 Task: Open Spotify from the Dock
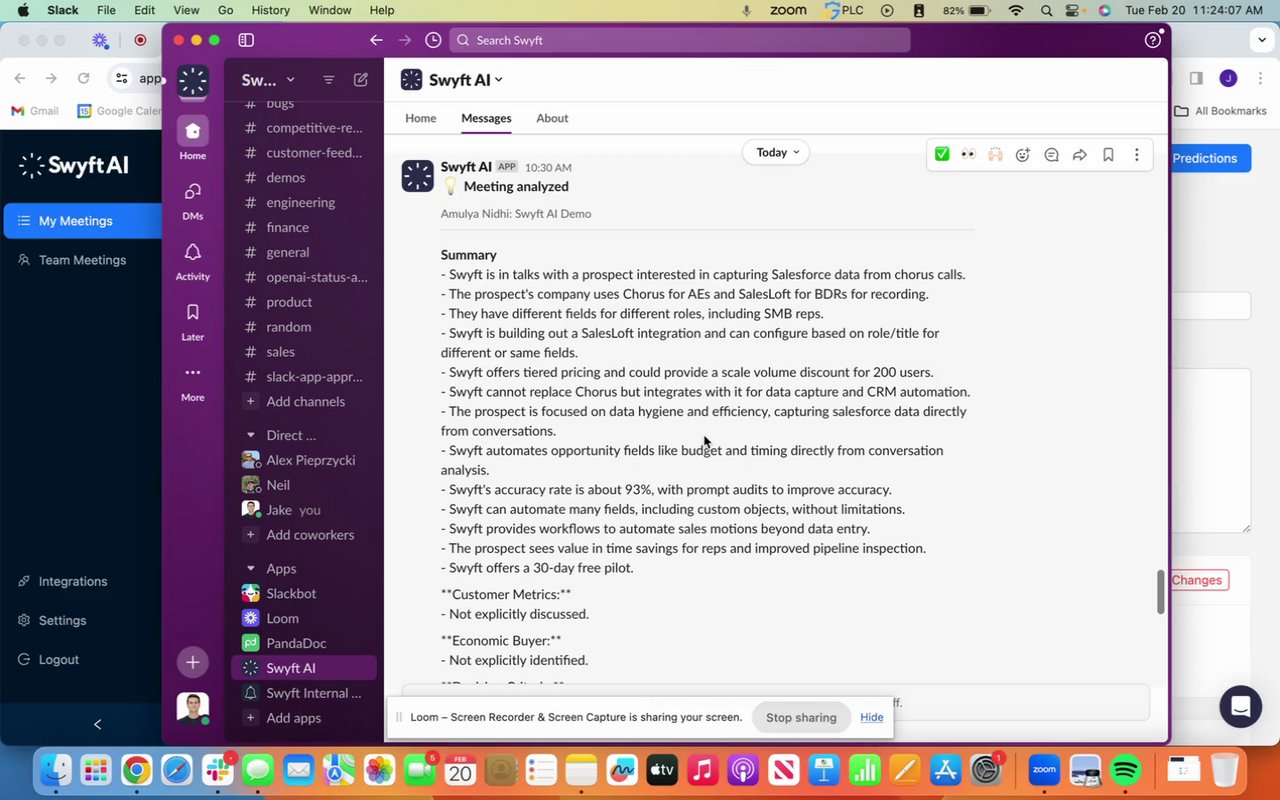coord(1126,770)
